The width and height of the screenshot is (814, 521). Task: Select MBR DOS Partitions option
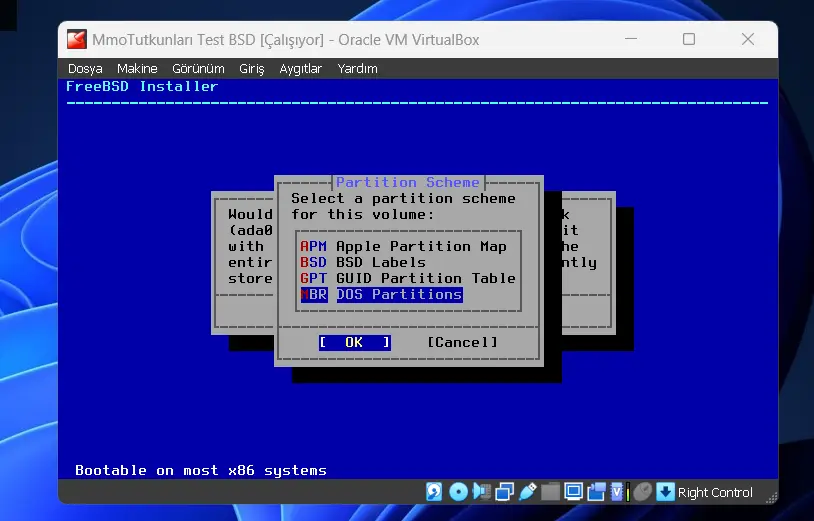click(x=382, y=295)
